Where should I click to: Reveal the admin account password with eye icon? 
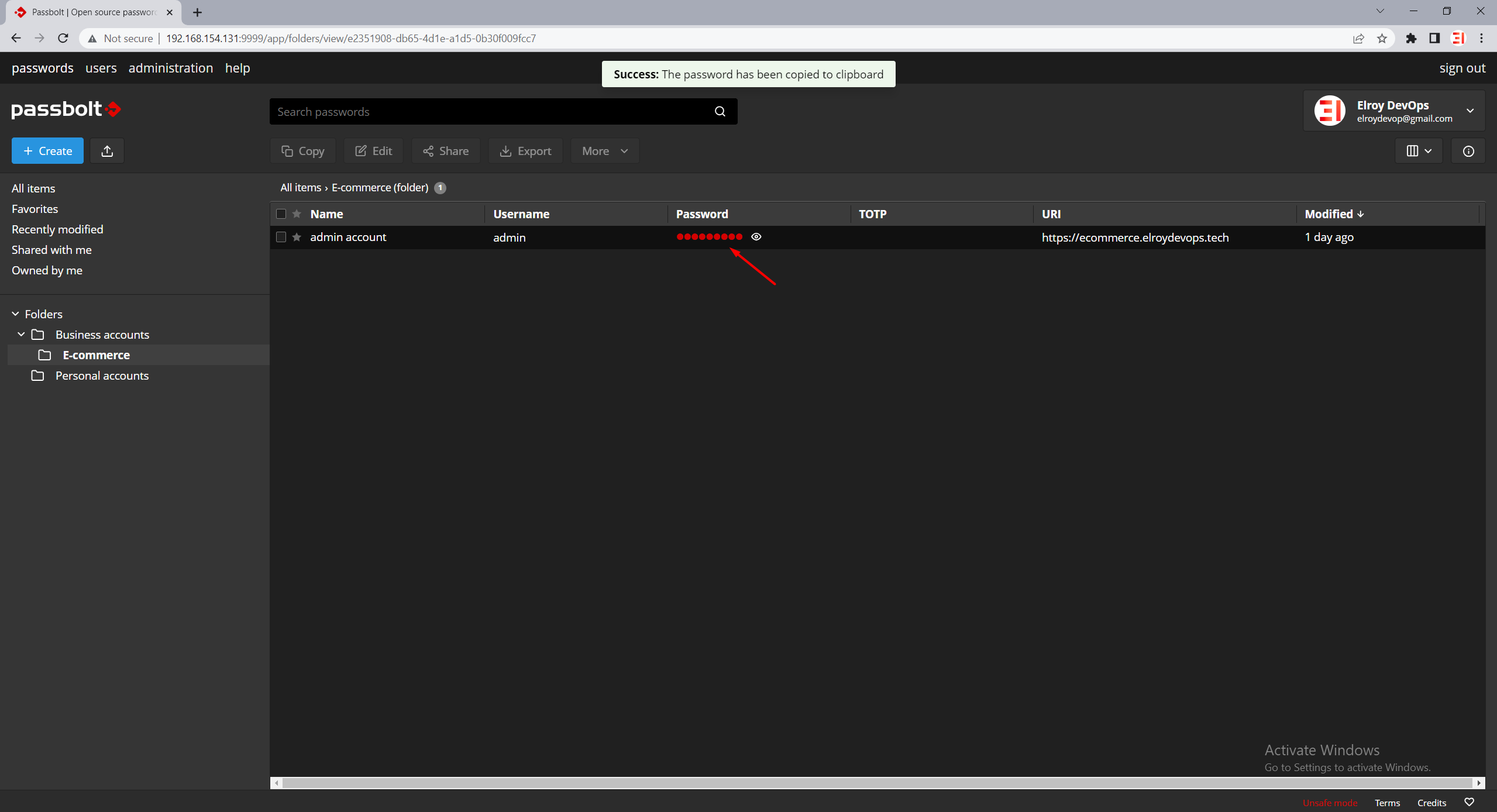point(756,237)
